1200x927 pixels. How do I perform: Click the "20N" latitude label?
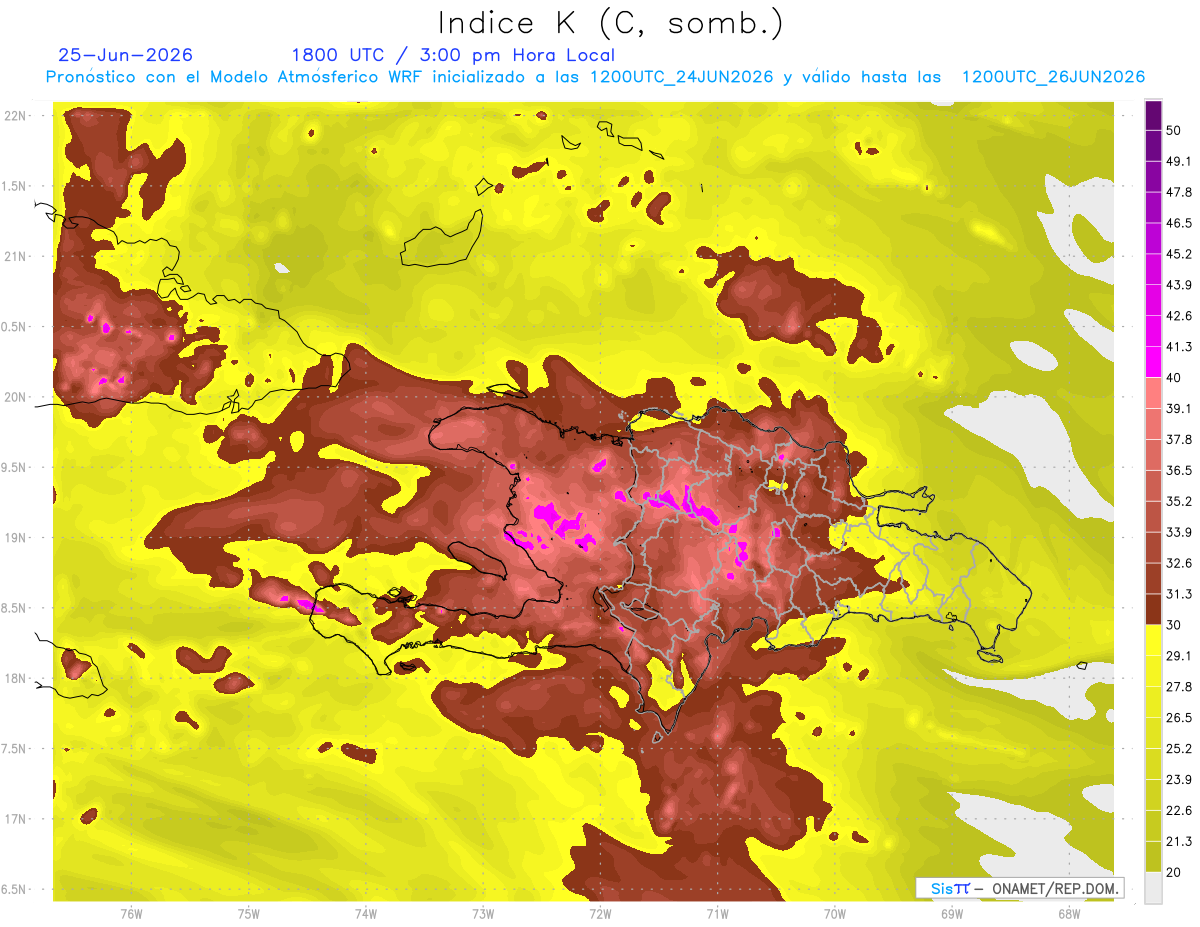point(17,397)
